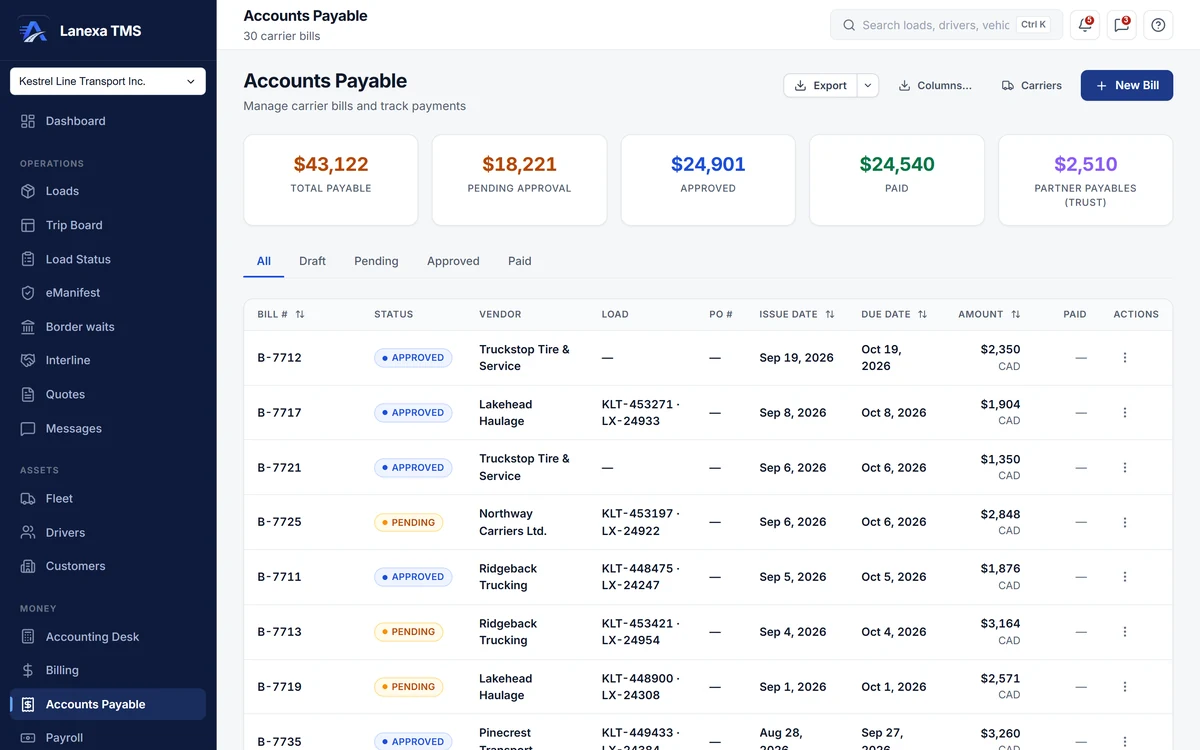The image size is (1200, 750).
Task: Click the Partner Payables $2,510 card
Action: pos(1086,180)
